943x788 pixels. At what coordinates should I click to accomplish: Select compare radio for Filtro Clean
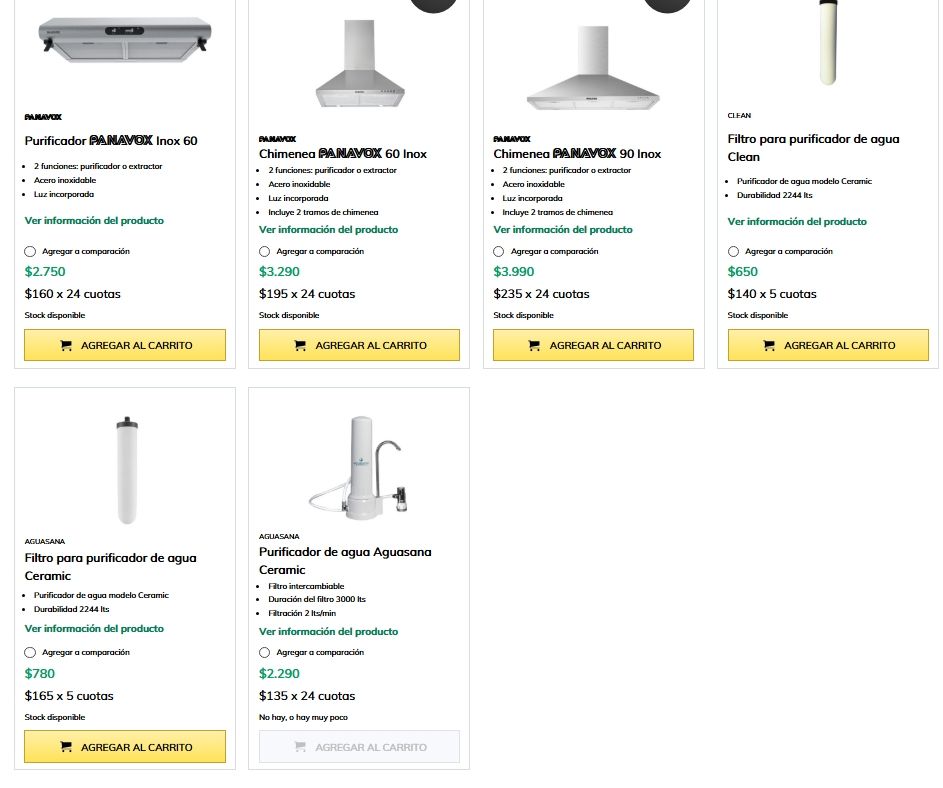click(x=734, y=252)
